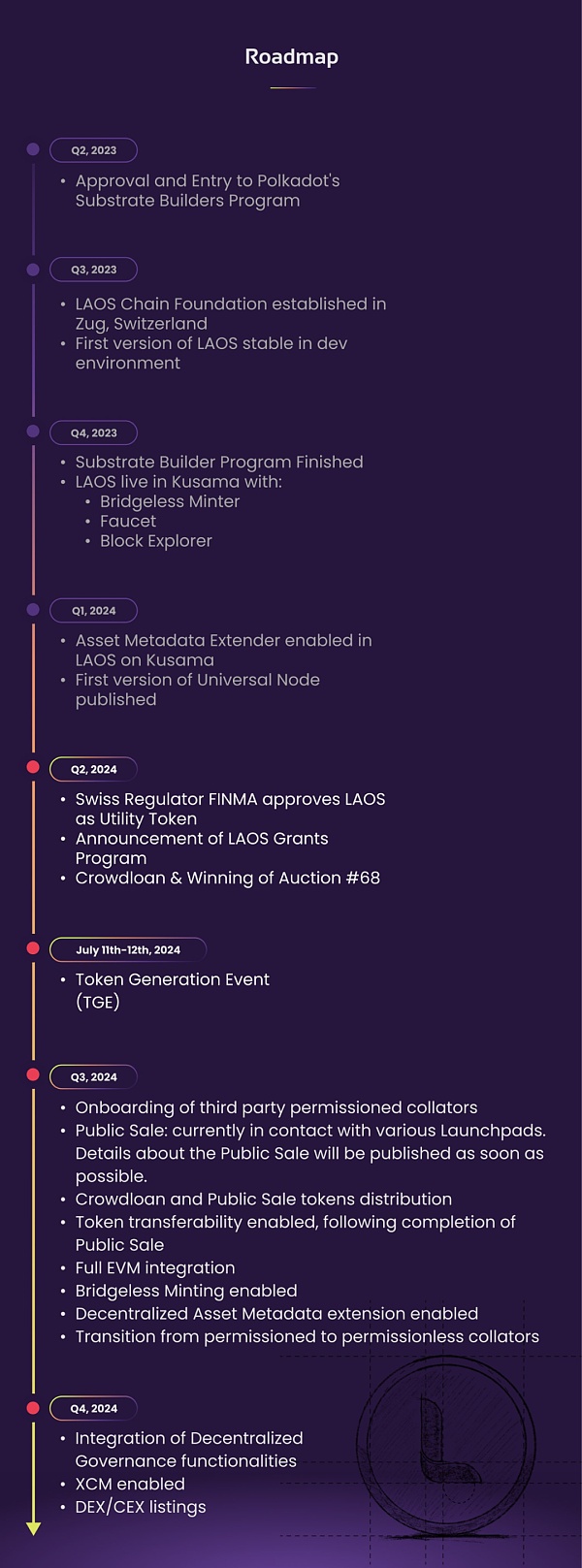Screen dimensions: 582x1568
Task: Select the Bridgeless Minter sub-bullet
Action: tap(170, 501)
